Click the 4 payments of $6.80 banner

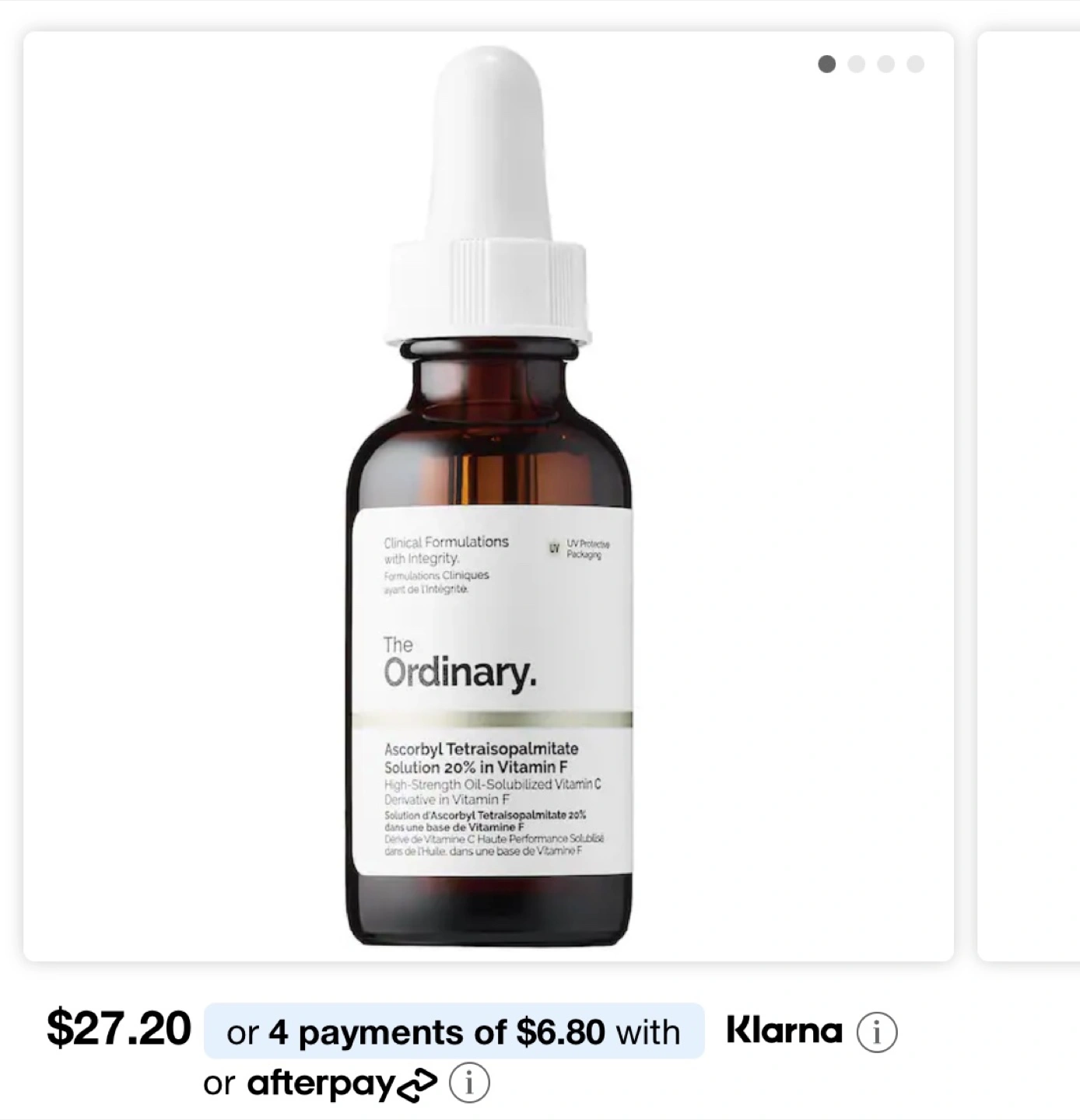click(x=454, y=1031)
